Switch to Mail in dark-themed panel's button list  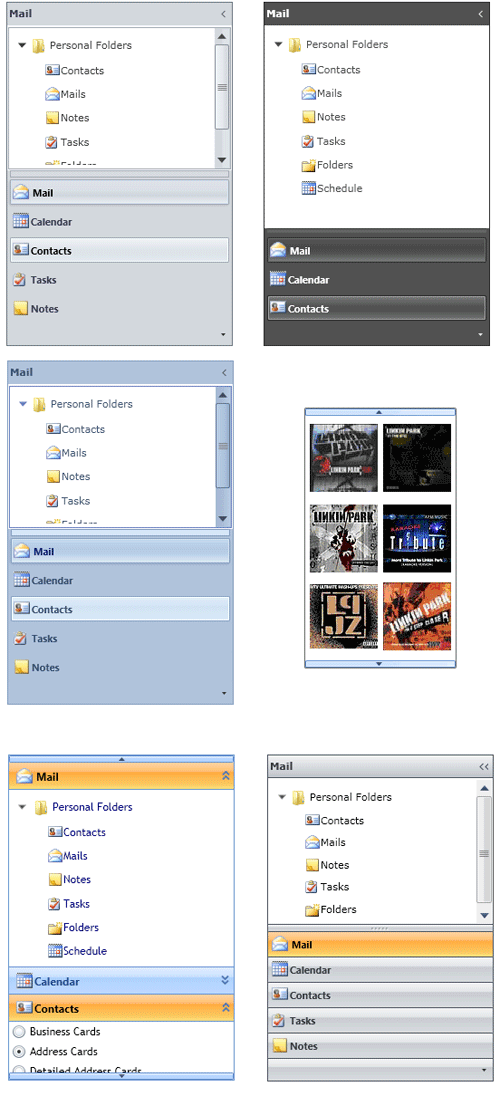(376, 250)
